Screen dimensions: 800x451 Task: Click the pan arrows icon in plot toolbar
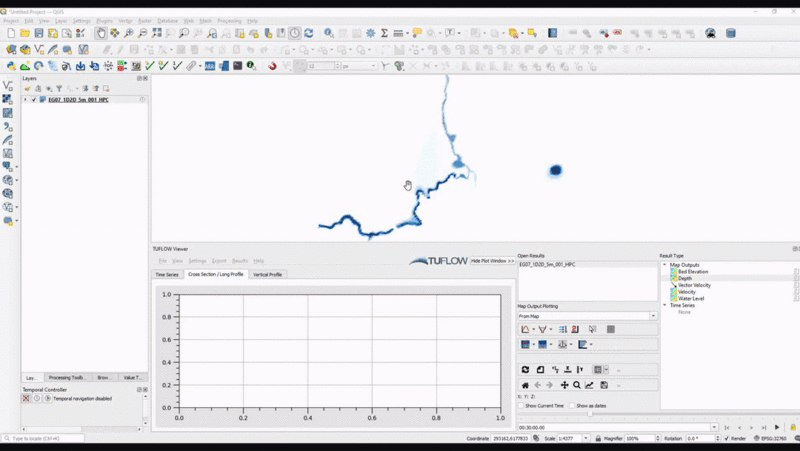pos(564,385)
